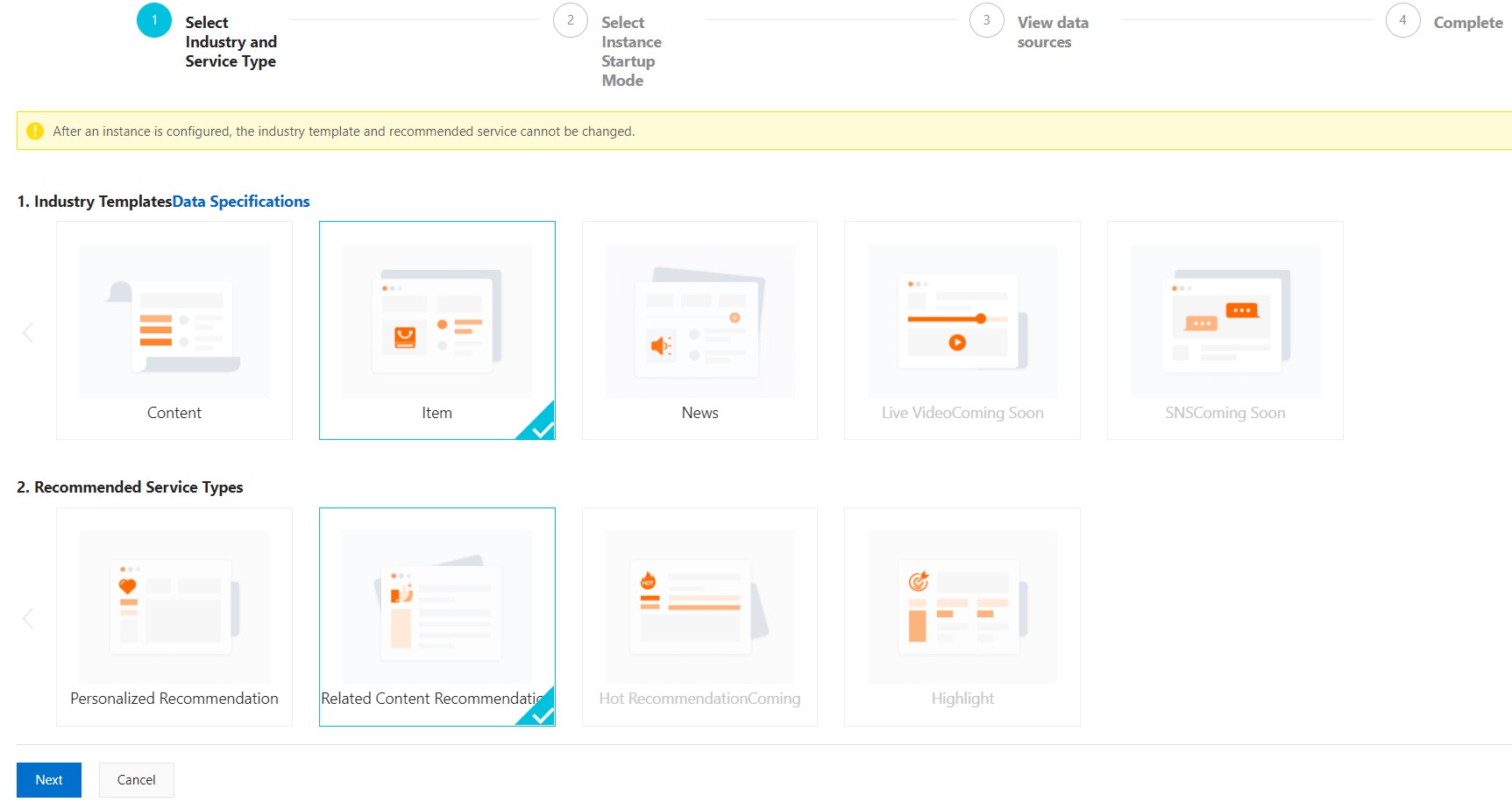Open the Data Specifications link
Screen dimensions: 1512x802
[241, 202]
